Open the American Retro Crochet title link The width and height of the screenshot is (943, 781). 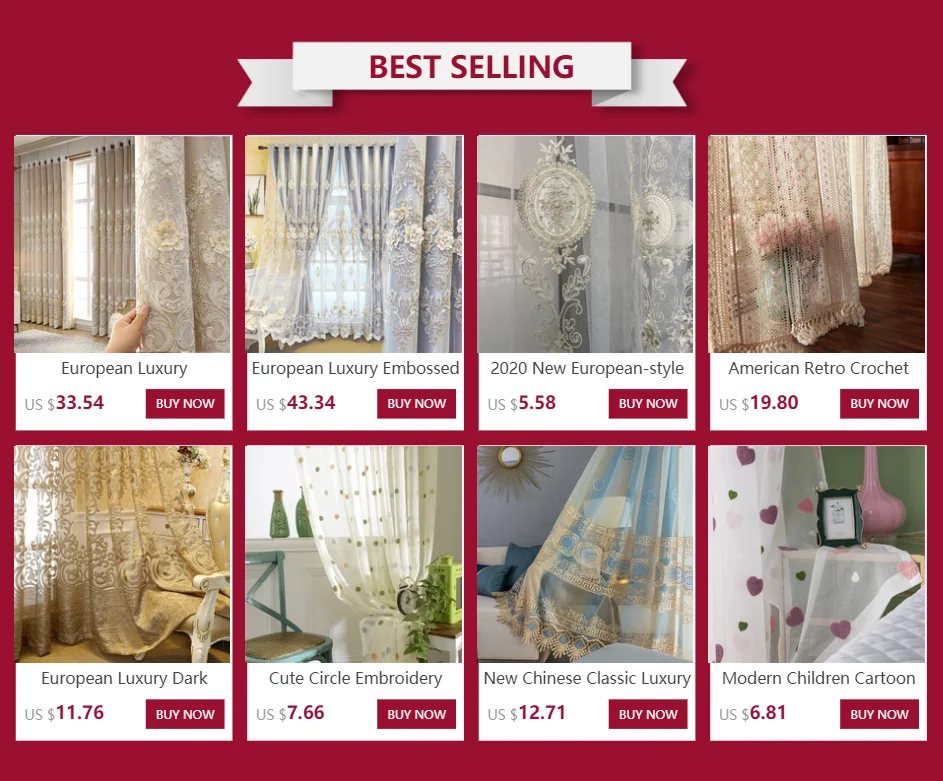click(x=819, y=368)
